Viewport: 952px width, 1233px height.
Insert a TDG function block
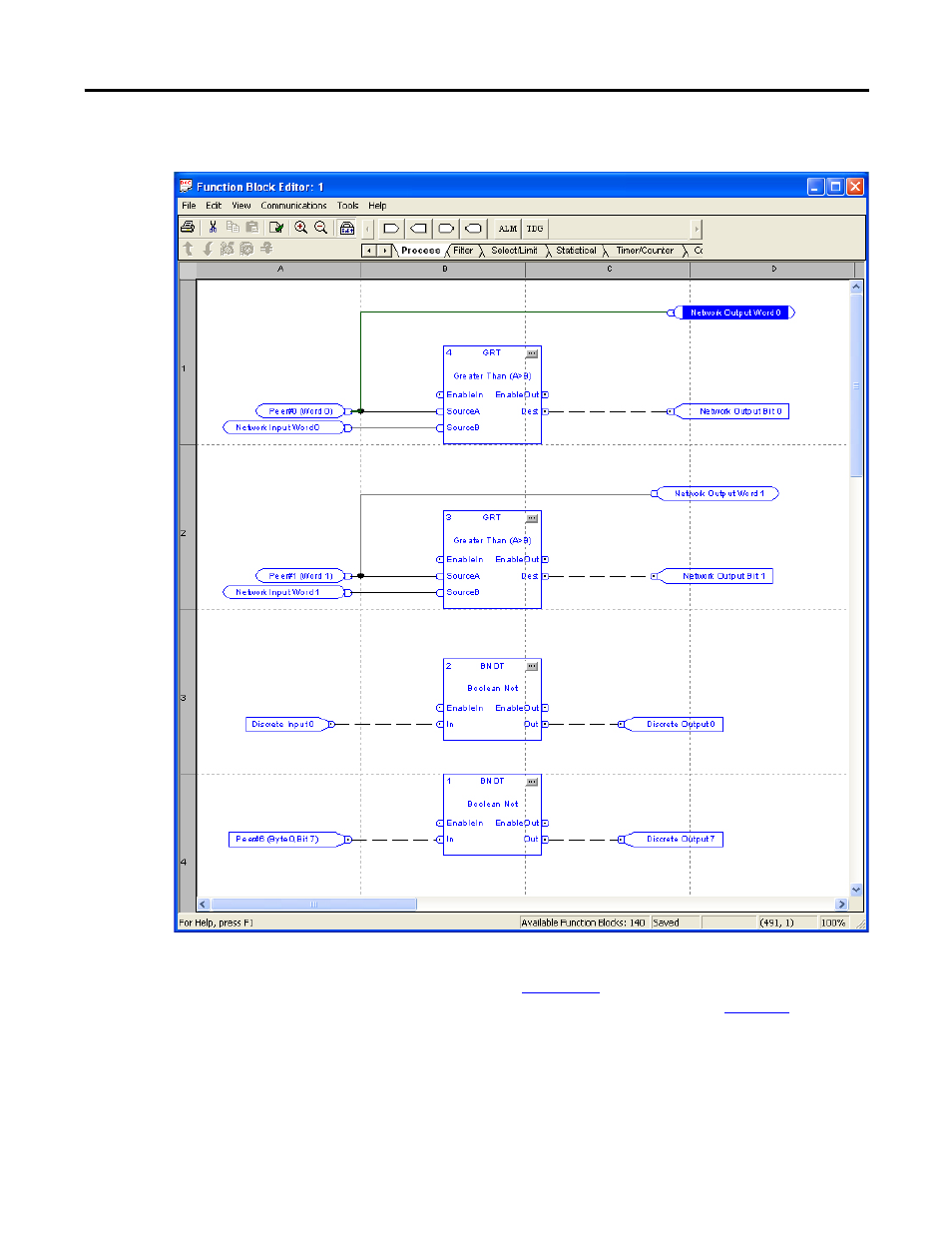point(535,229)
